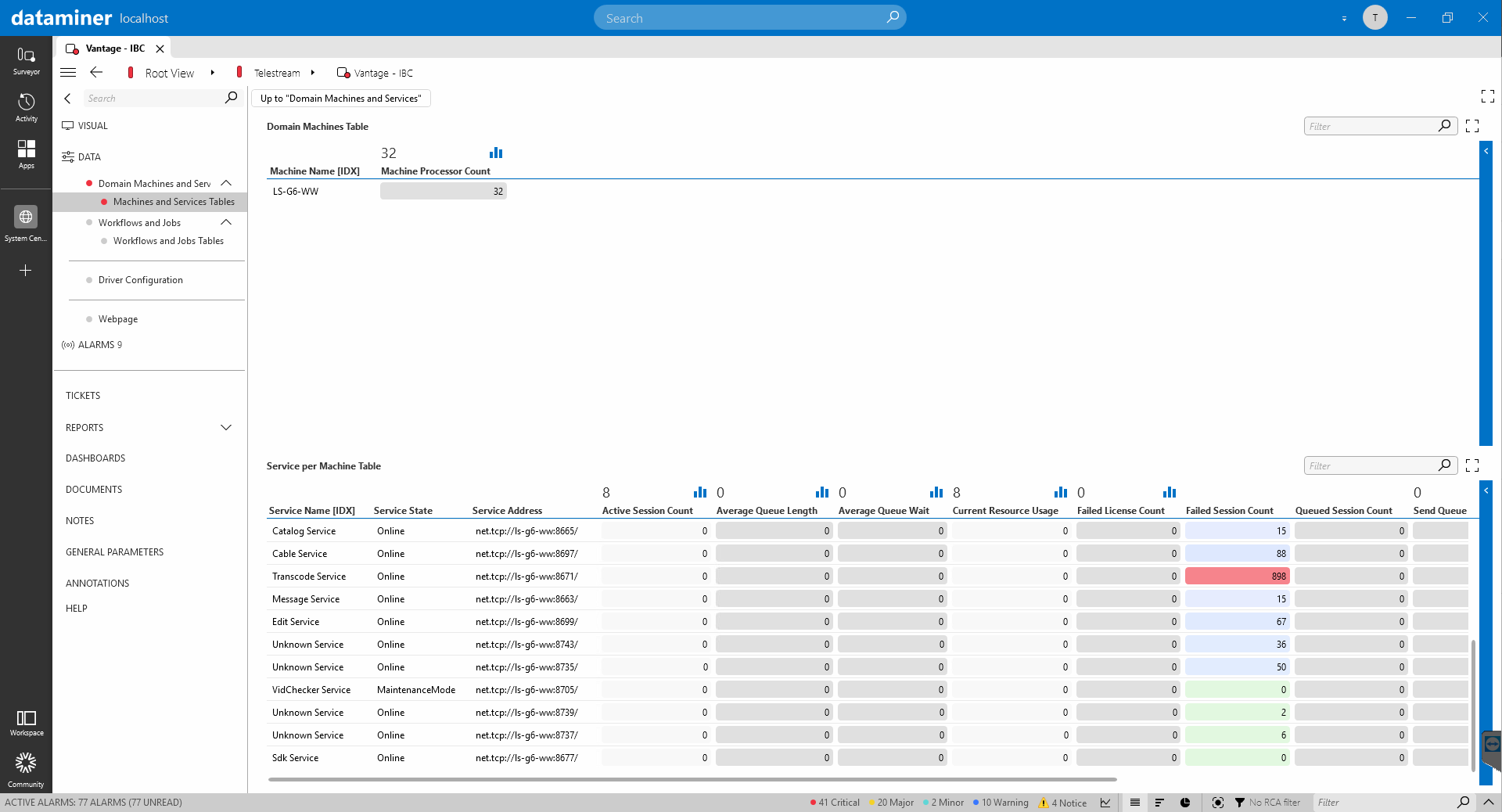Viewport: 1502px width, 812px height.
Task: Click the magnifier icon in the side panel search
Action: (x=231, y=98)
